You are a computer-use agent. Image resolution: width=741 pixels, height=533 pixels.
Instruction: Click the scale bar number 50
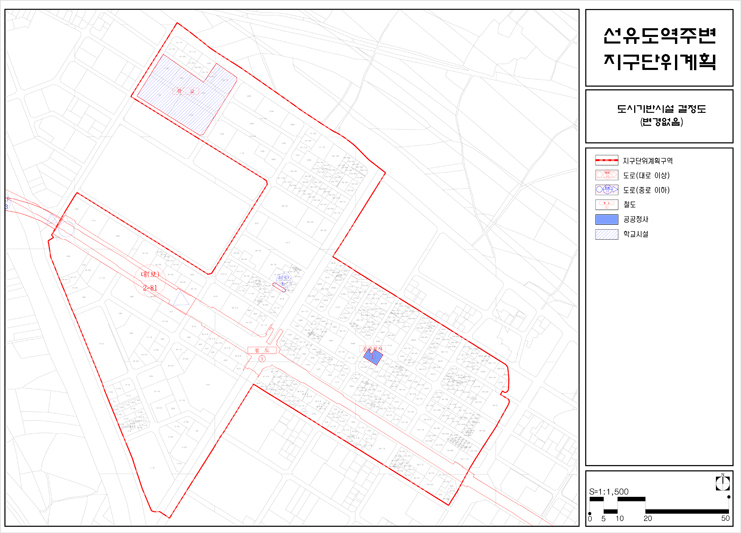click(x=725, y=518)
